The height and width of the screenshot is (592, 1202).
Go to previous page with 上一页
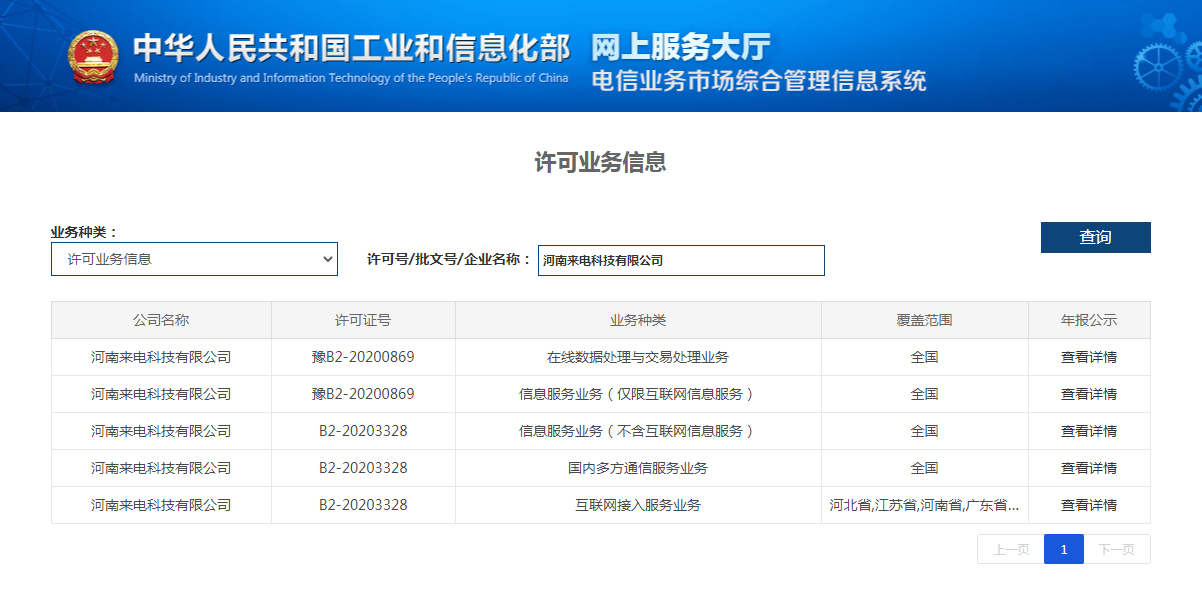(1011, 549)
